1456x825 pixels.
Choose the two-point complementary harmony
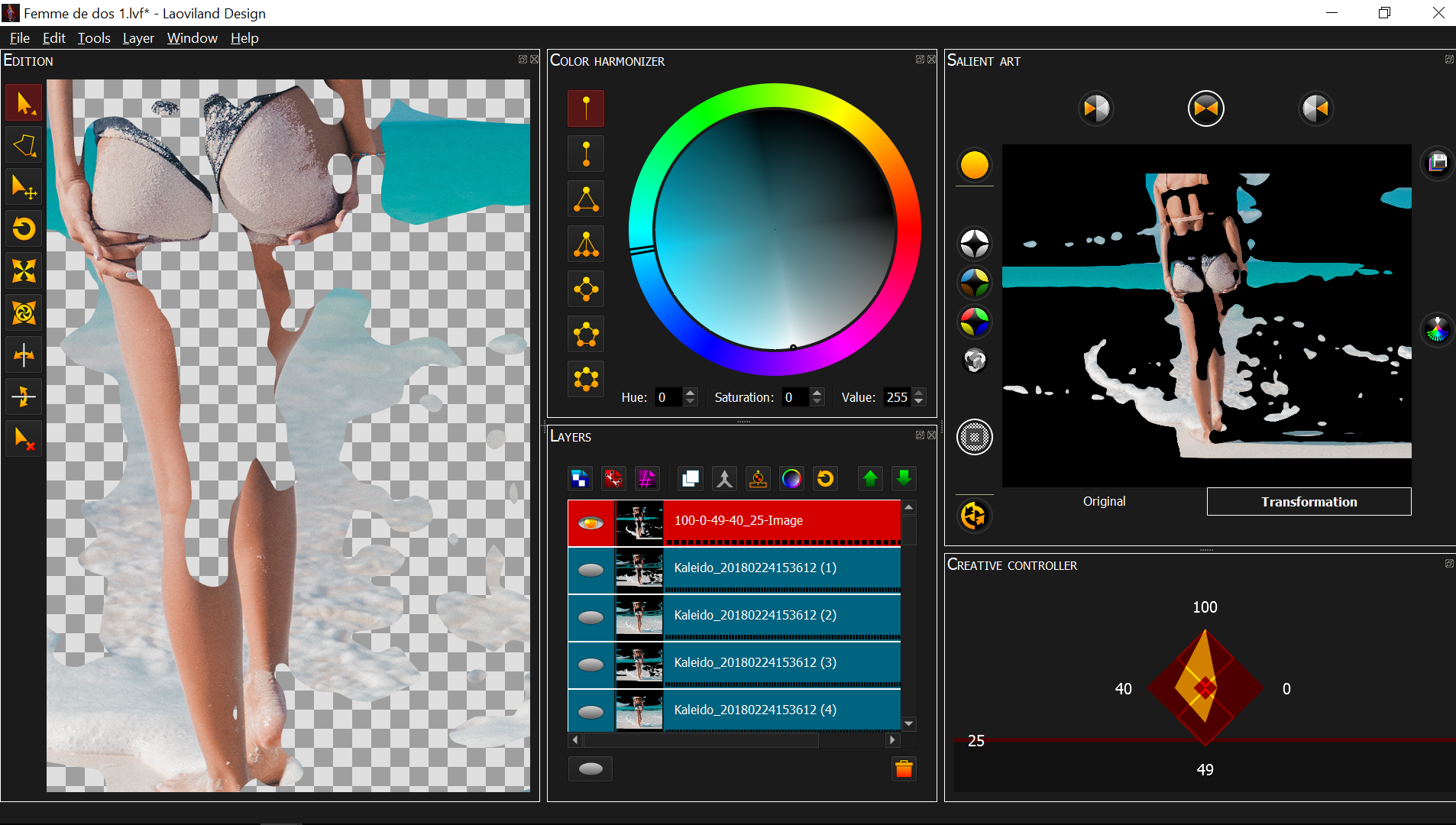pos(586,154)
